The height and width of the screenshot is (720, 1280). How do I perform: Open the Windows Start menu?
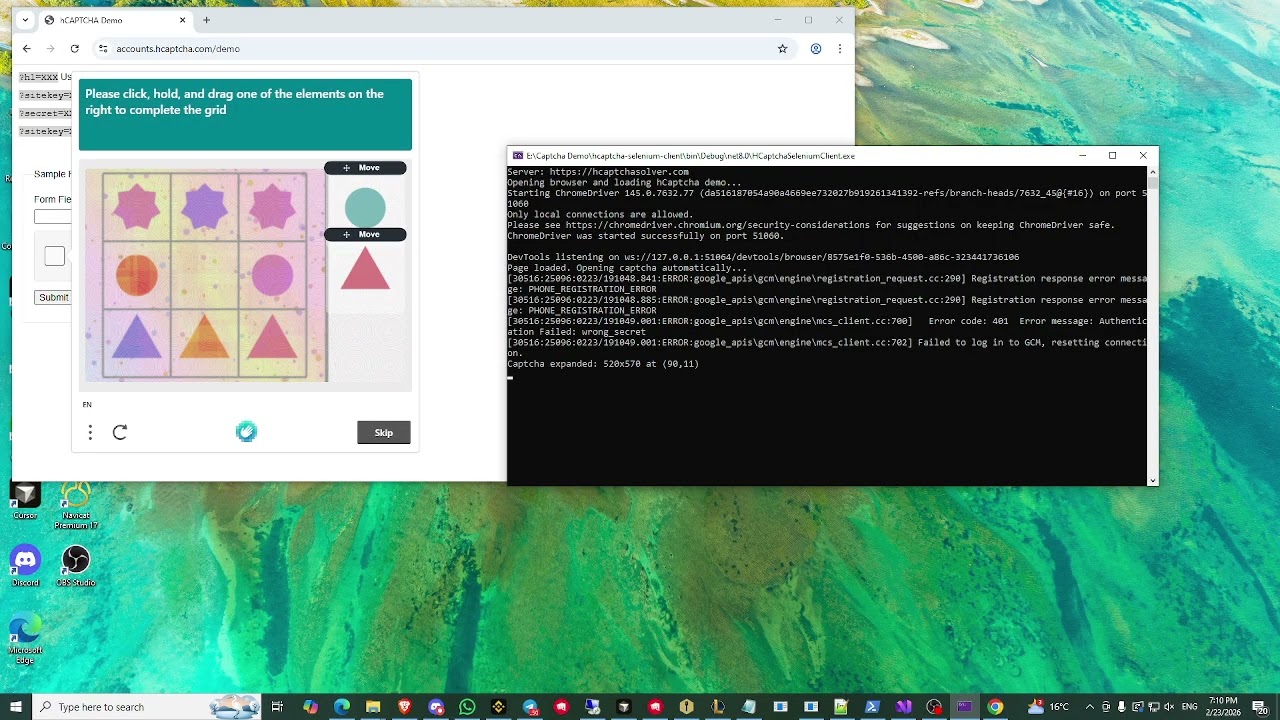click(16, 707)
